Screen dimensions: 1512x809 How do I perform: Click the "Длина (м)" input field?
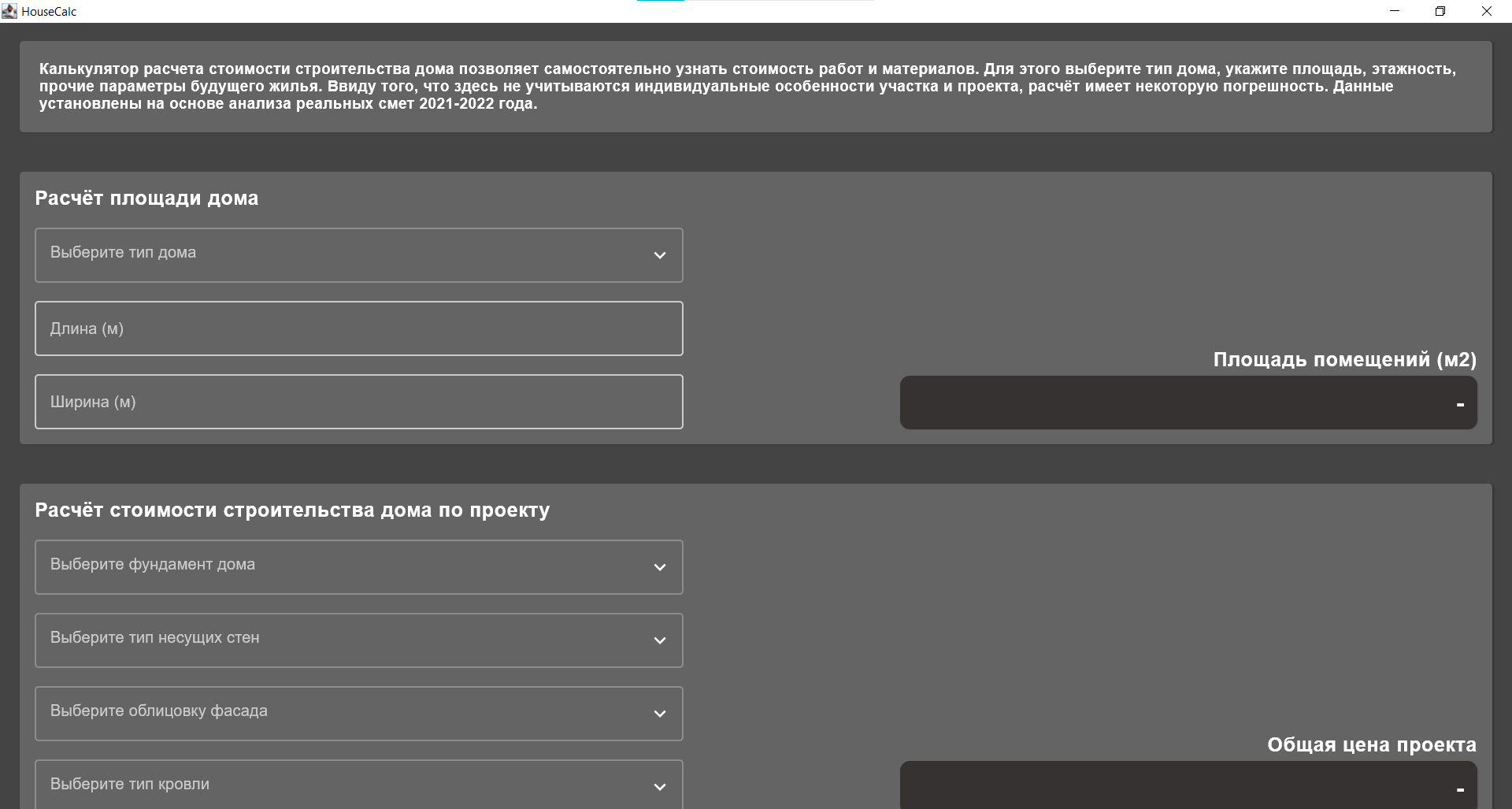click(358, 328)
